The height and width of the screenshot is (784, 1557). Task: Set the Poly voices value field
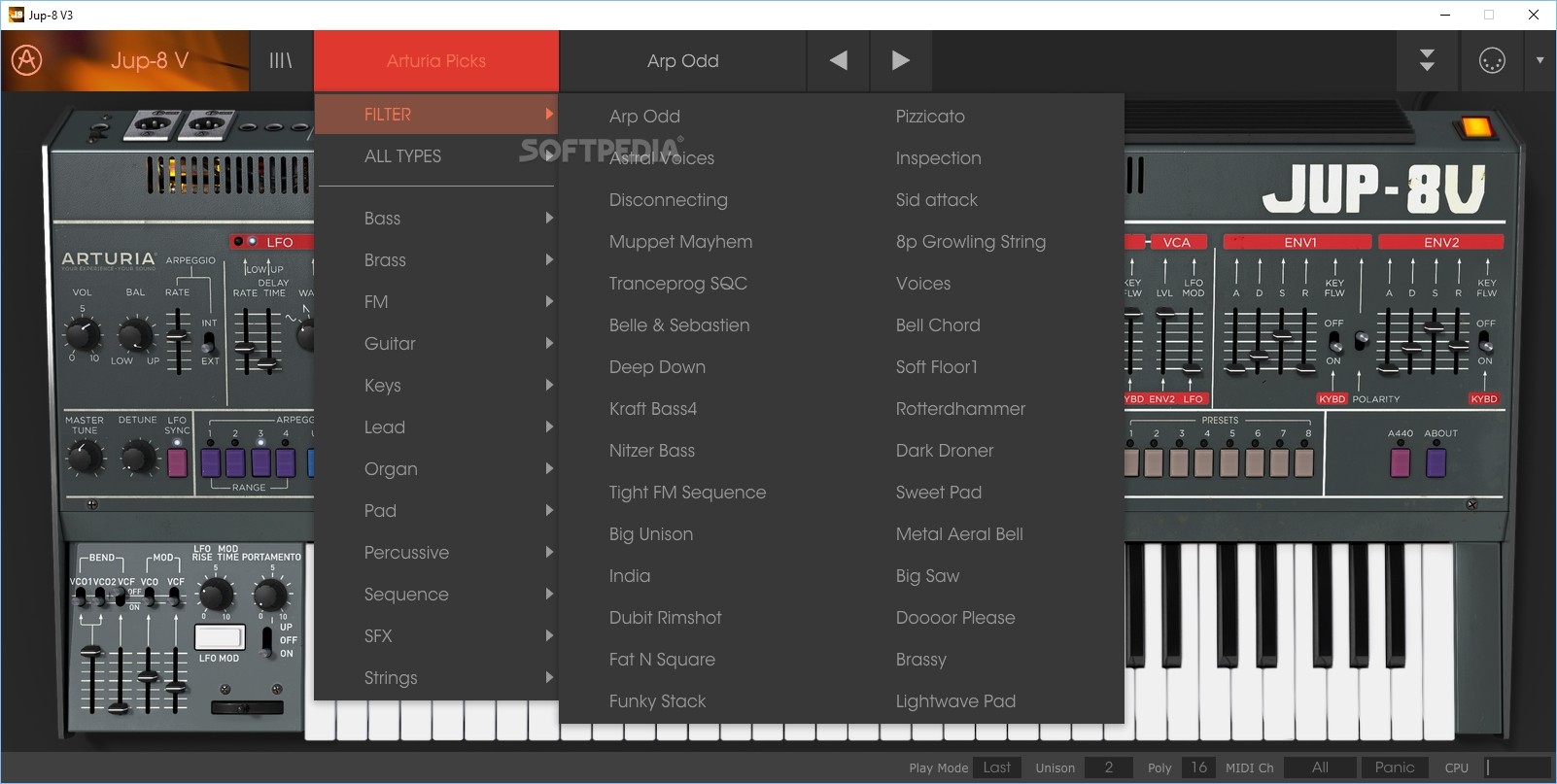[x=1199, y=767]
